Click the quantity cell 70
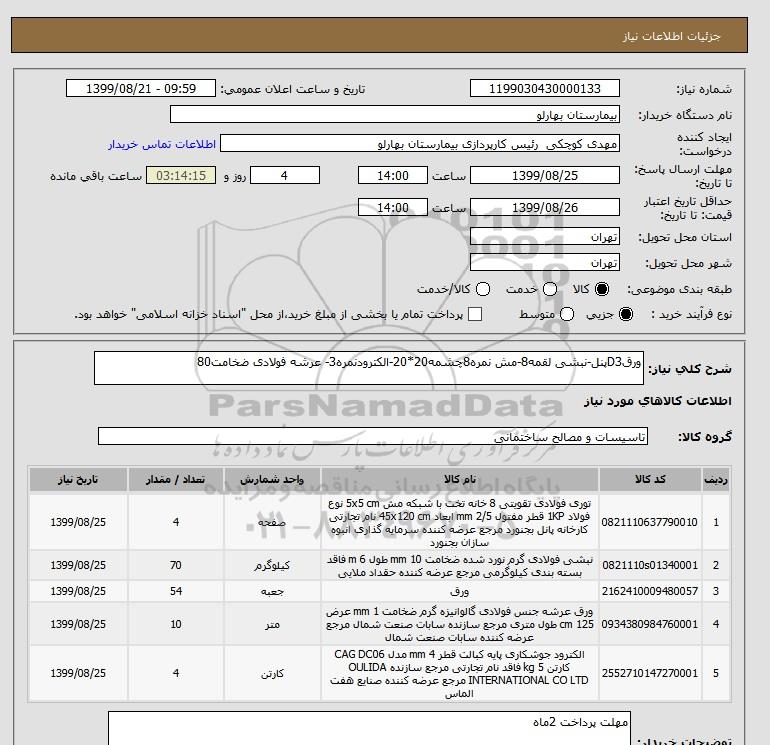This screenshot has width=770, height=745. click(176, 565)
